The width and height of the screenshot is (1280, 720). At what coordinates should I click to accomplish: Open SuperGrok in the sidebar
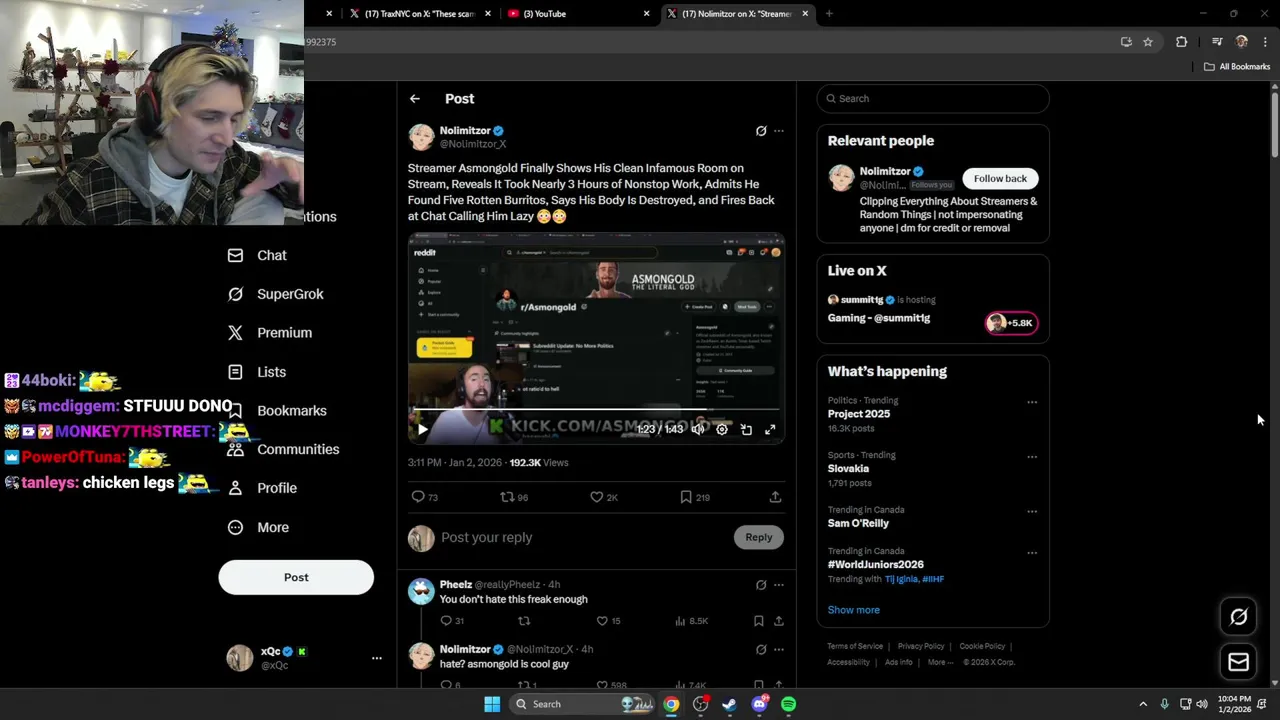[275, 294]
